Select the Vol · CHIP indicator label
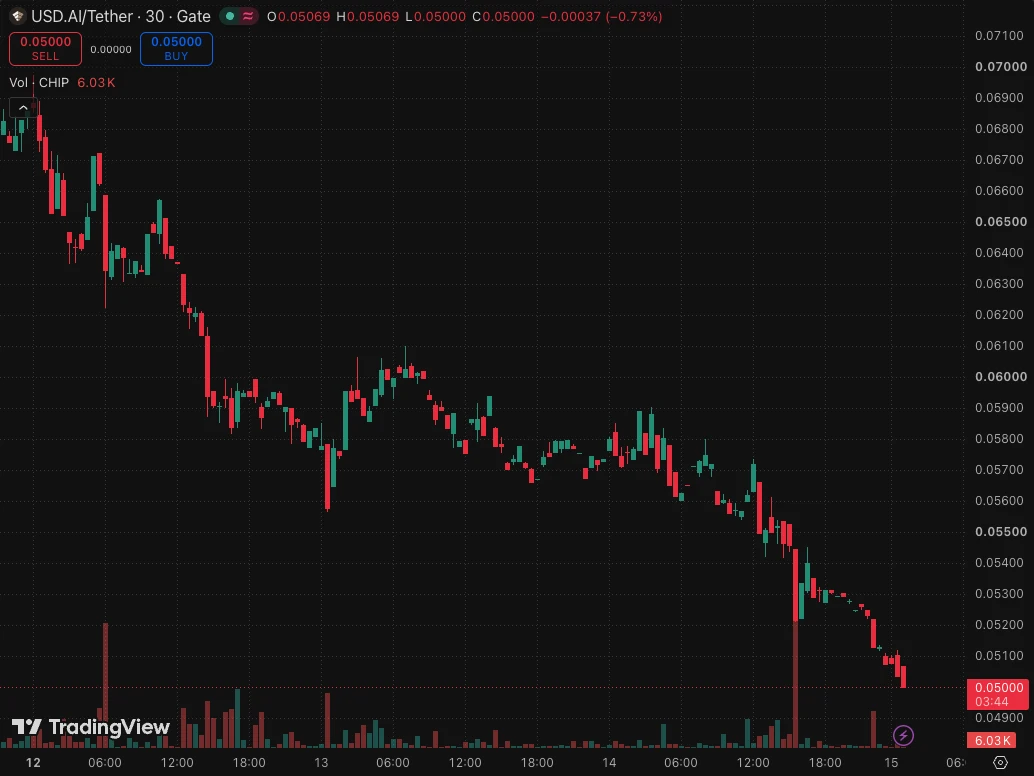Viewport: 1034px width, 776px height. coord(39,82)
